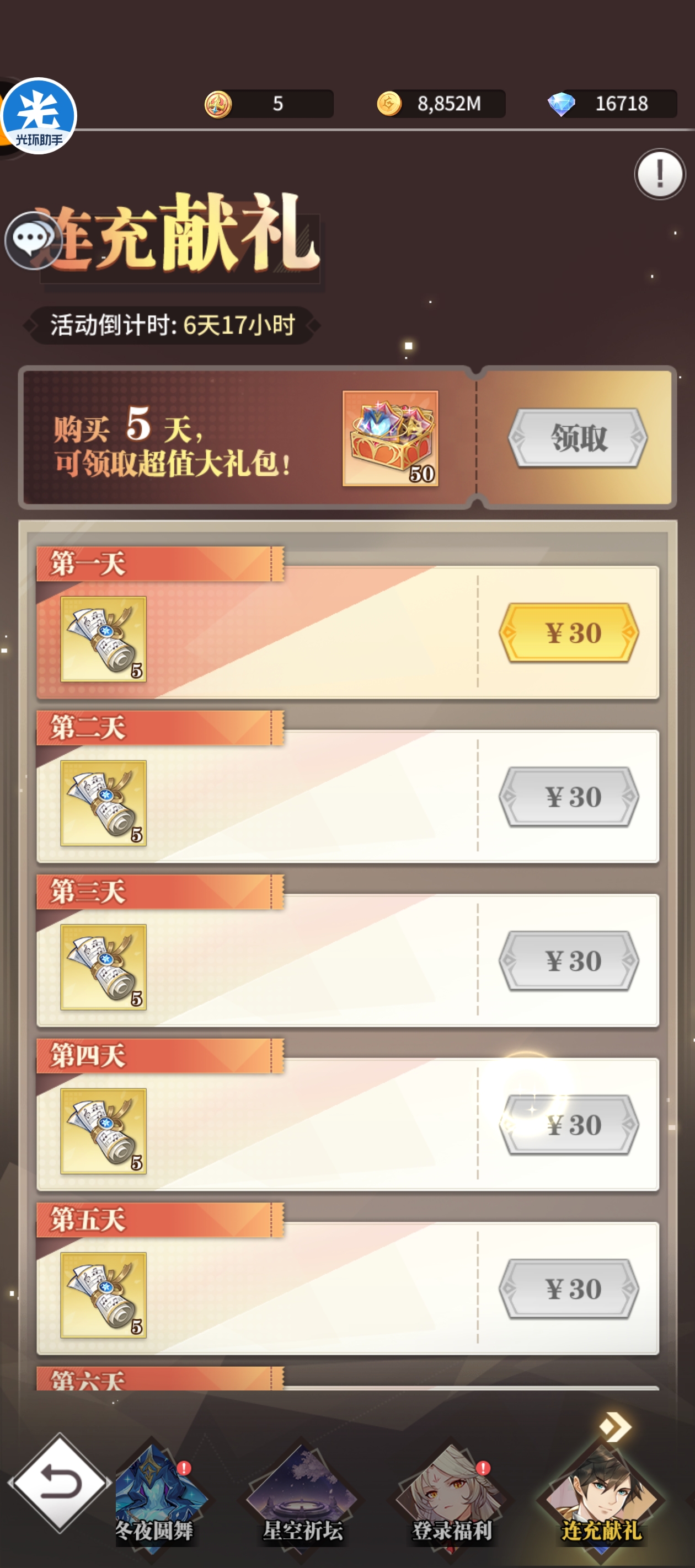View the 第三天 sheet music scroll reward
This screenshot has height=1568, width=695.
click(x=104, y=966)
